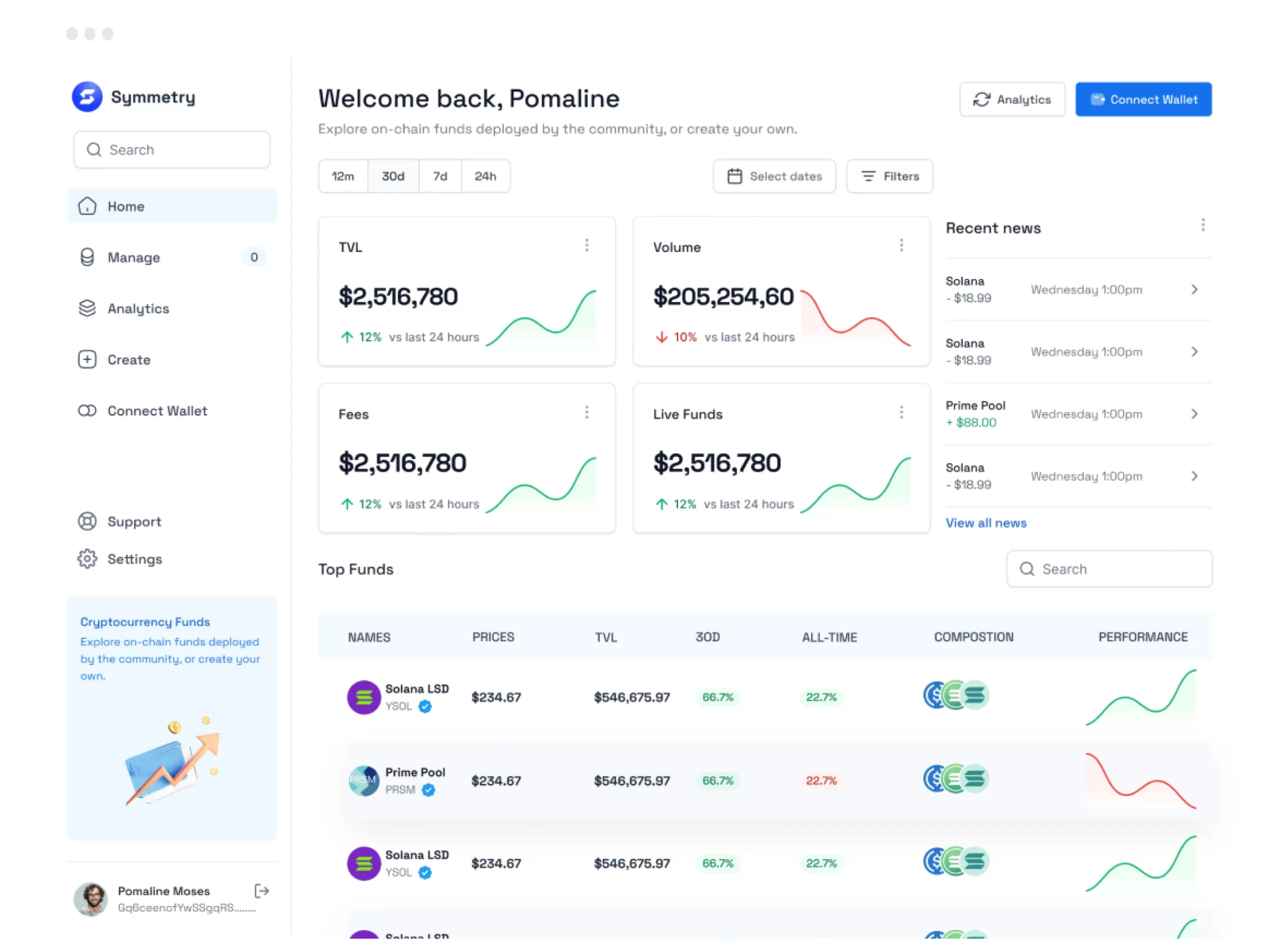1281x952 pixels.
Task: Open Settings in the sidebar
Action: click(172, 560)
